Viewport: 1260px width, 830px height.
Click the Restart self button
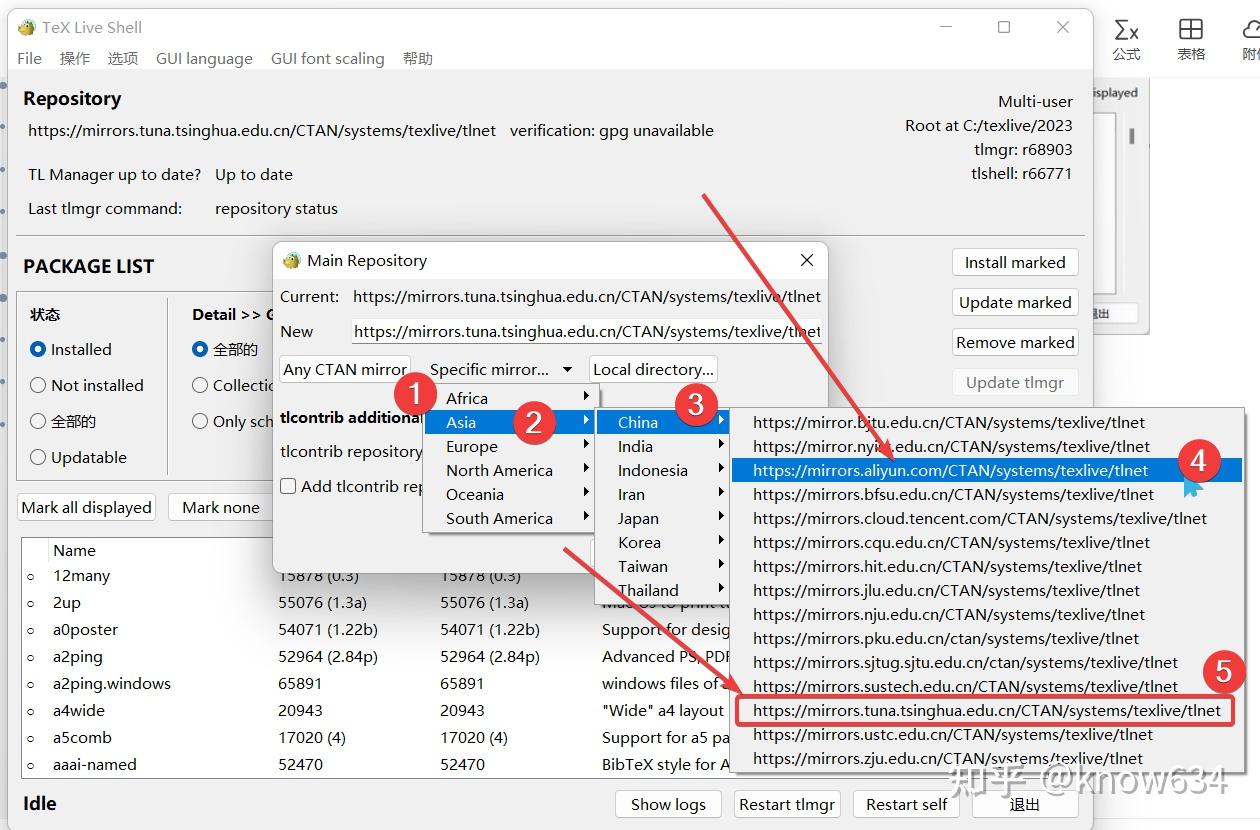pos(907,804)
